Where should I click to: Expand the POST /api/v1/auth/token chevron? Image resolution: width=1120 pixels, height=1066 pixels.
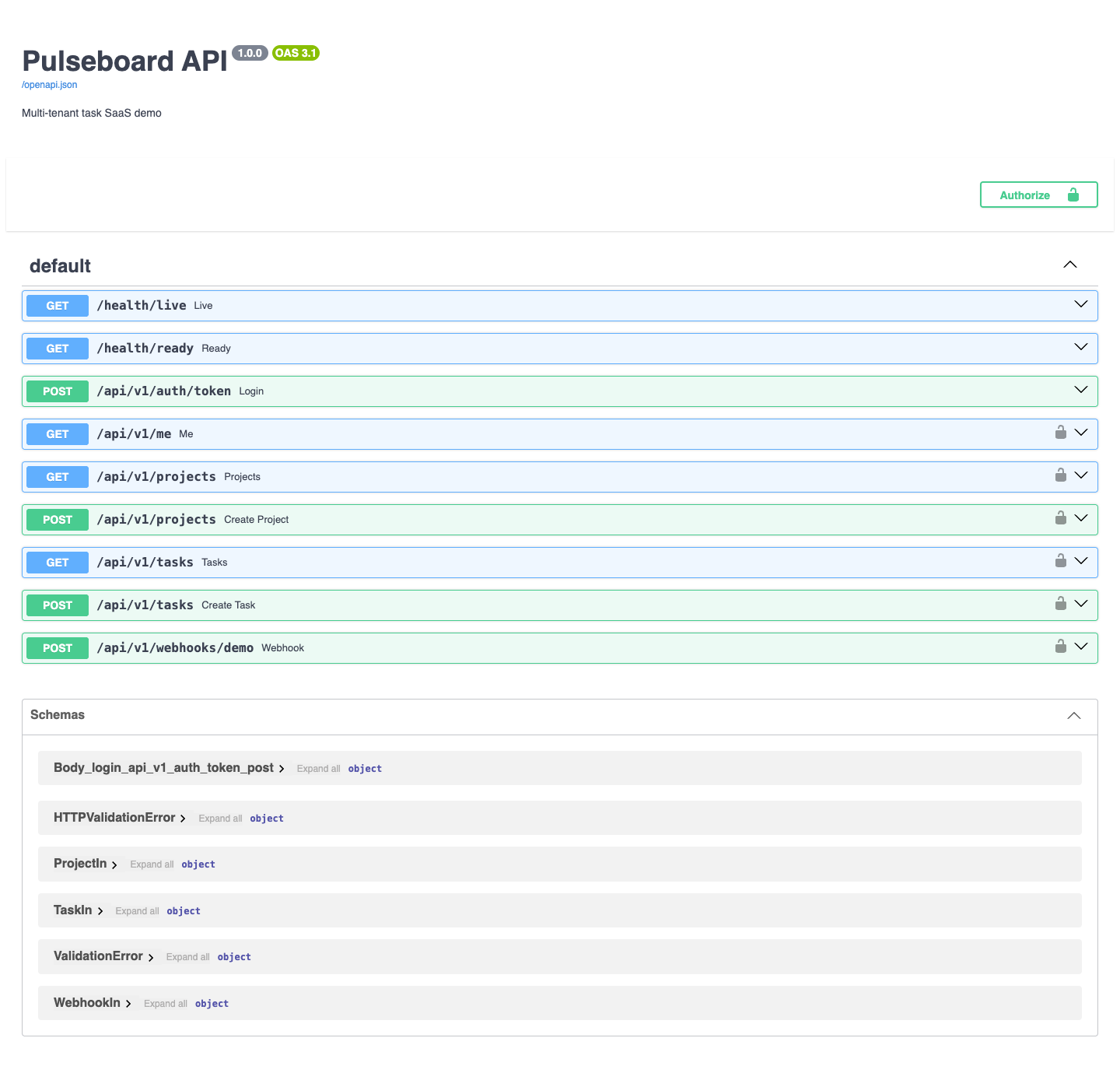(1081, 390)
